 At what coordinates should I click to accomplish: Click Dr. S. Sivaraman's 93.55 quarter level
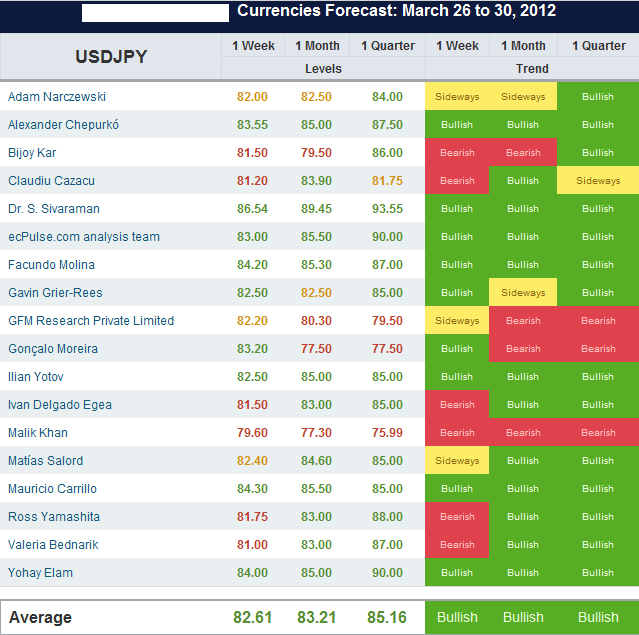click(387, 209)
